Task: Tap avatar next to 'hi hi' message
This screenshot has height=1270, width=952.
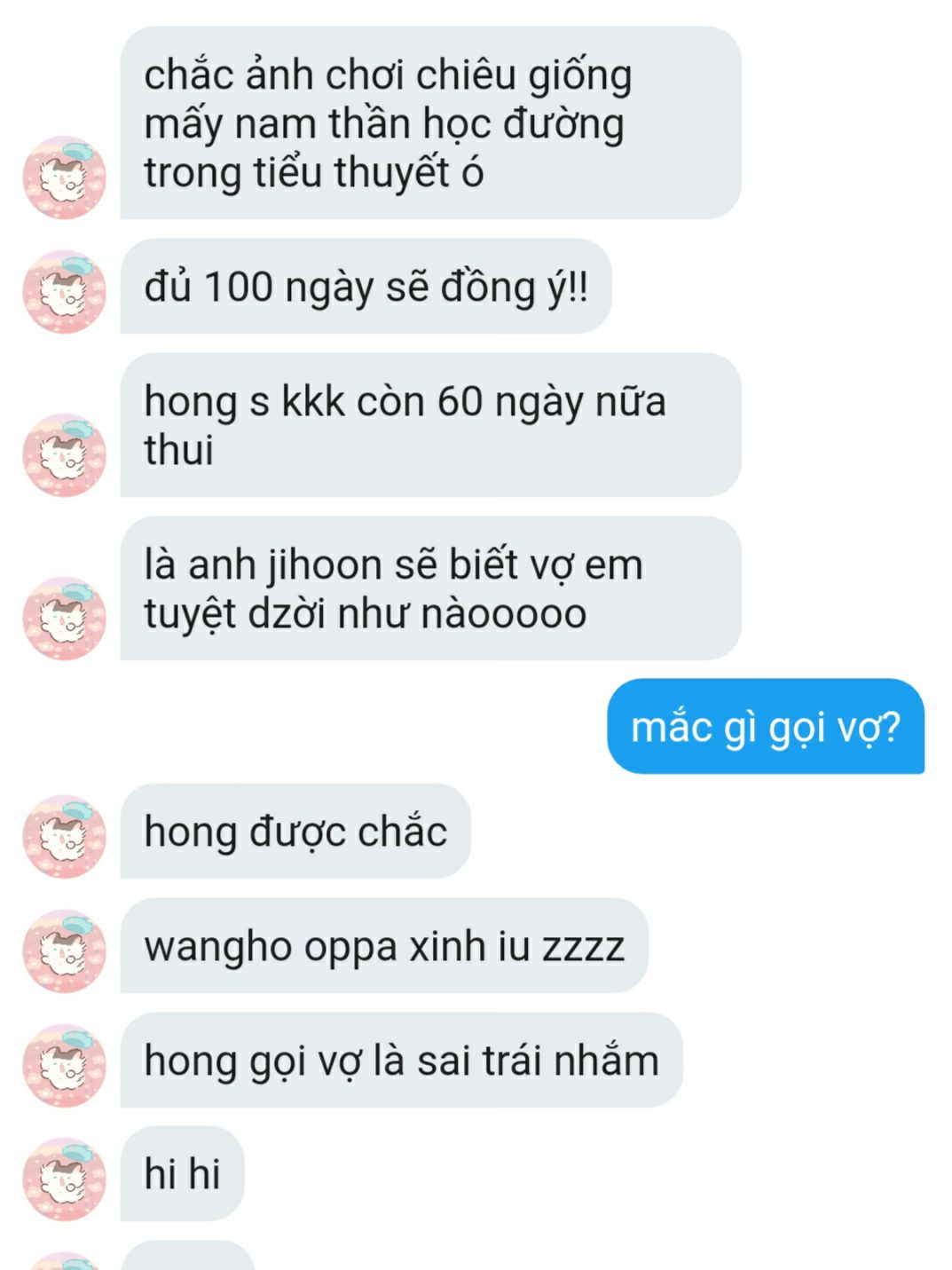Action: pos(64,1179)
